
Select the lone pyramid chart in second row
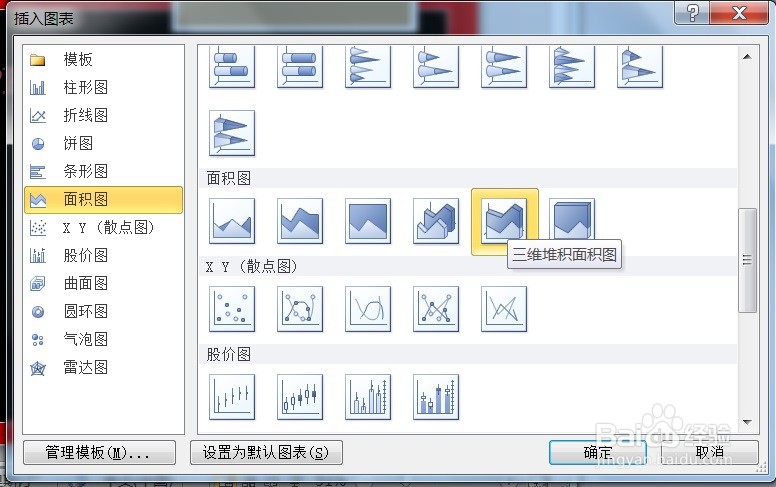232,133
